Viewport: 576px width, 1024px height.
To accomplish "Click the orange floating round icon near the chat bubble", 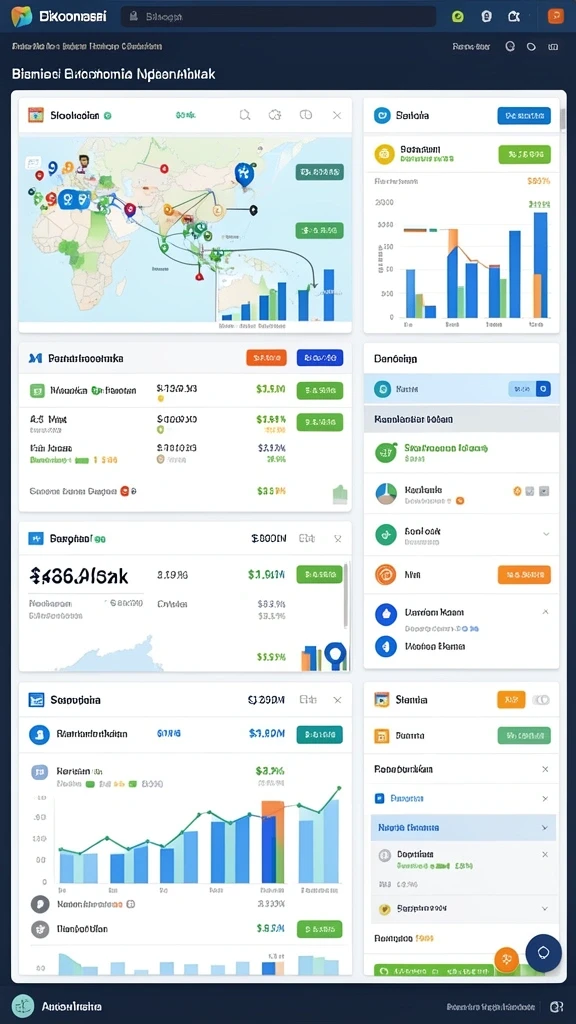I will point(506,959).
